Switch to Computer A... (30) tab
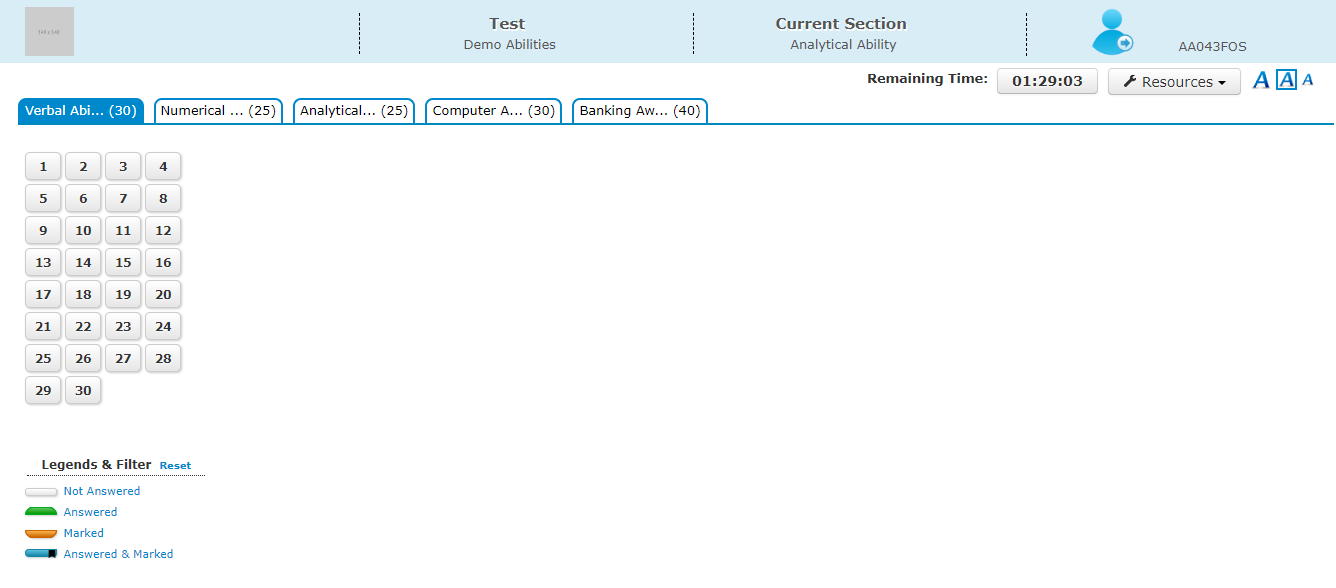 (x=493, y=111)
